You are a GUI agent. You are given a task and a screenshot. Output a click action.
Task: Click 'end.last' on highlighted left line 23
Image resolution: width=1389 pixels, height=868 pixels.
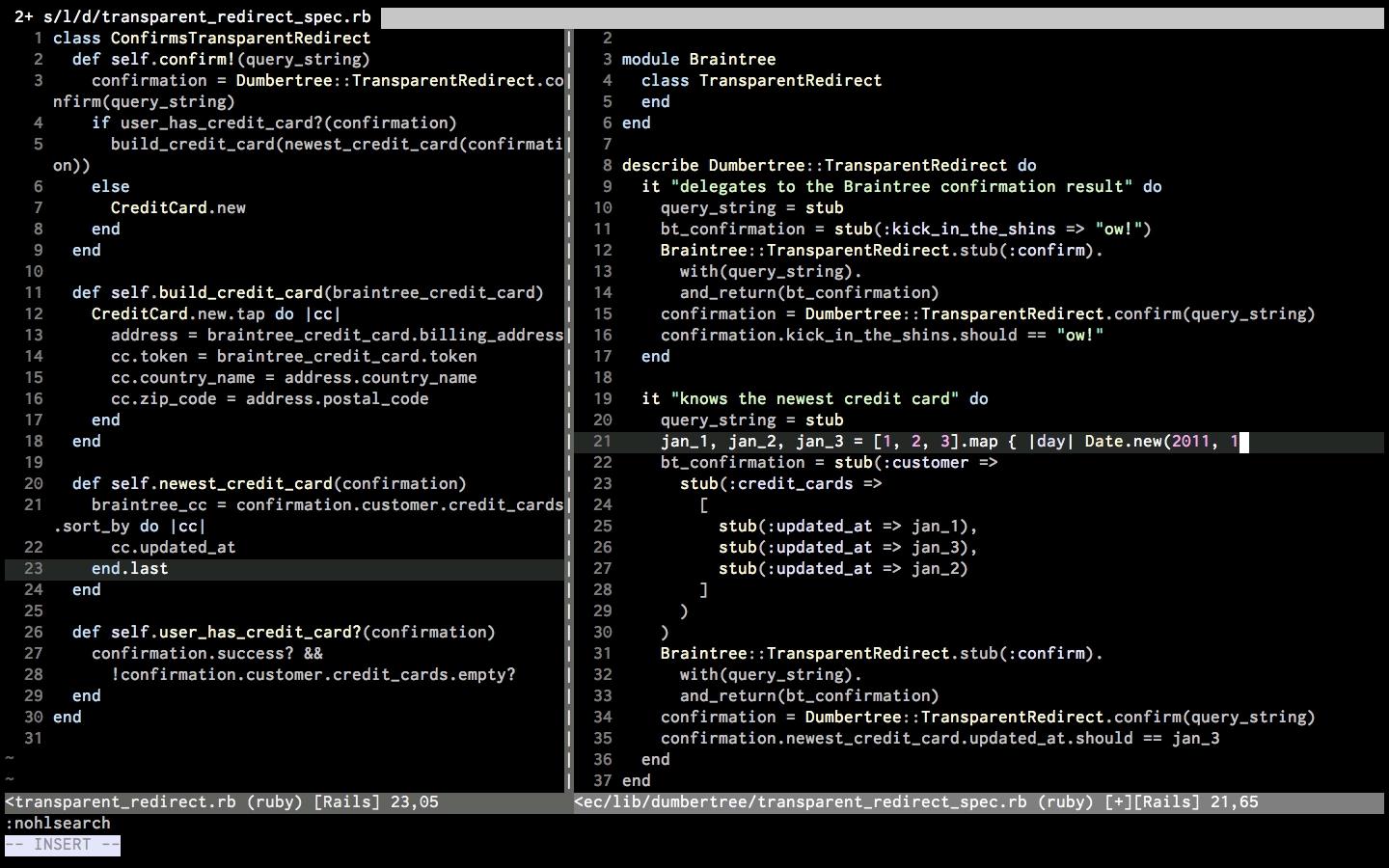[x=130, y=568]
